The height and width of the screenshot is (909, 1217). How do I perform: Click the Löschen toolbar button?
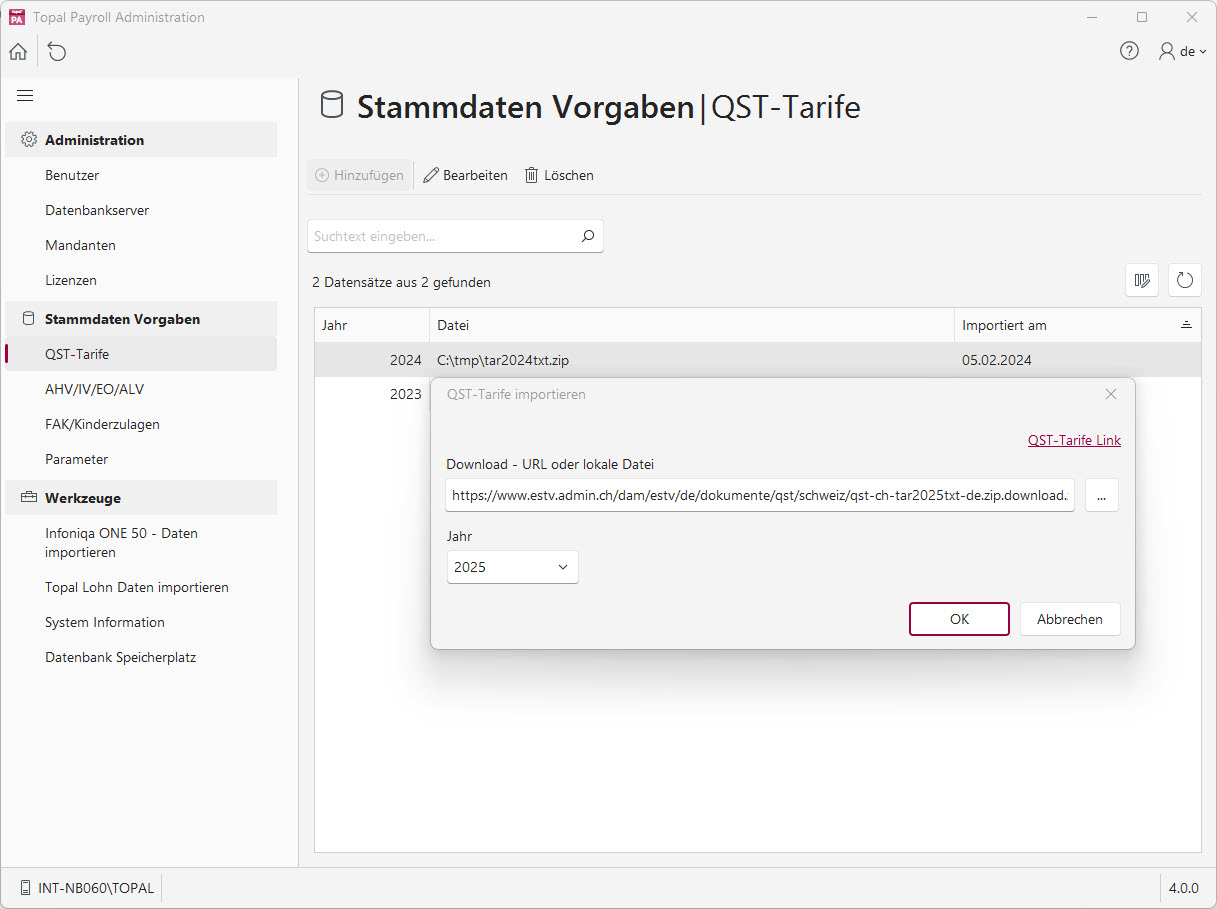tap(559, 175)
